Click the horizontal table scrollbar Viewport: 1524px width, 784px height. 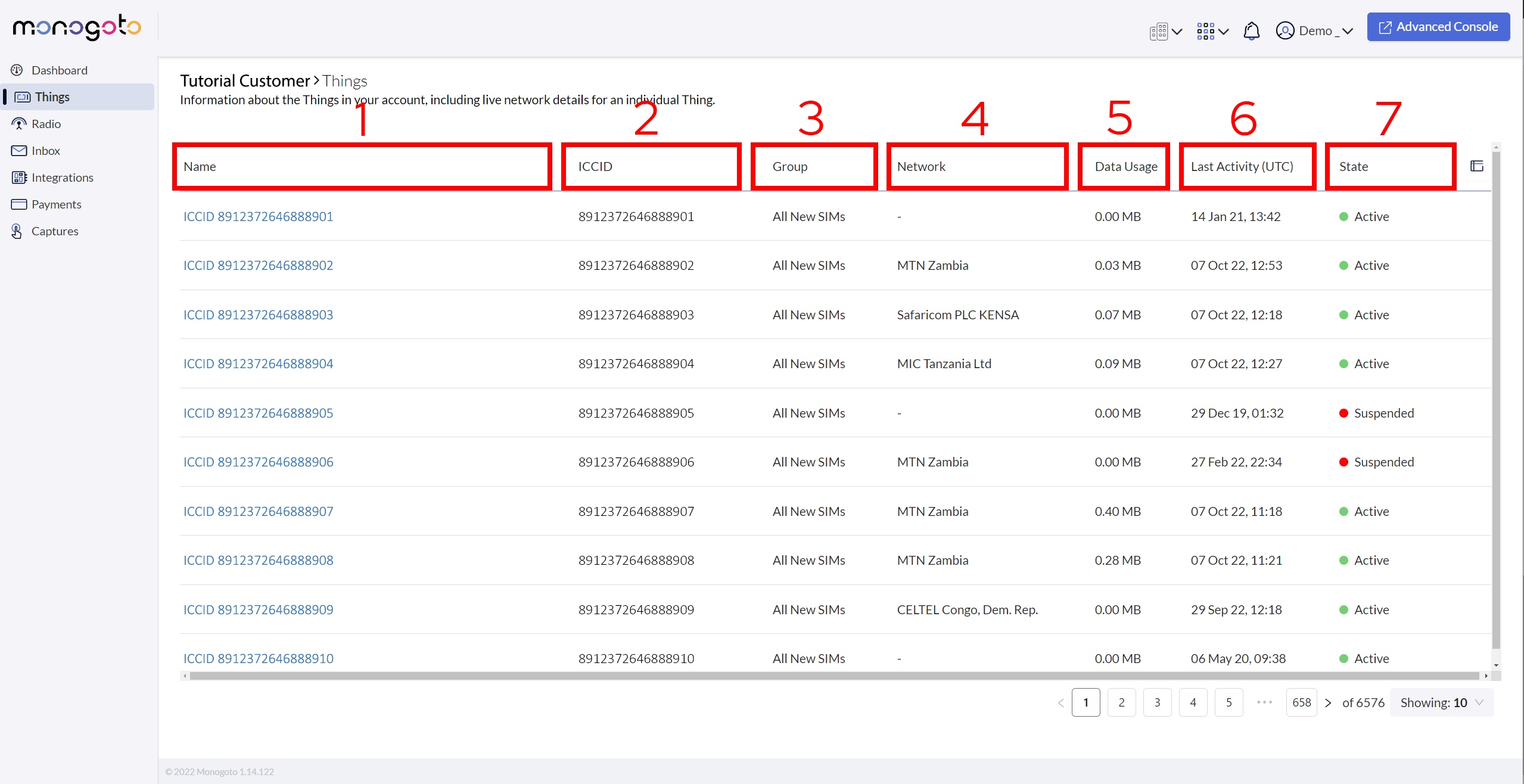pos(834,676)
